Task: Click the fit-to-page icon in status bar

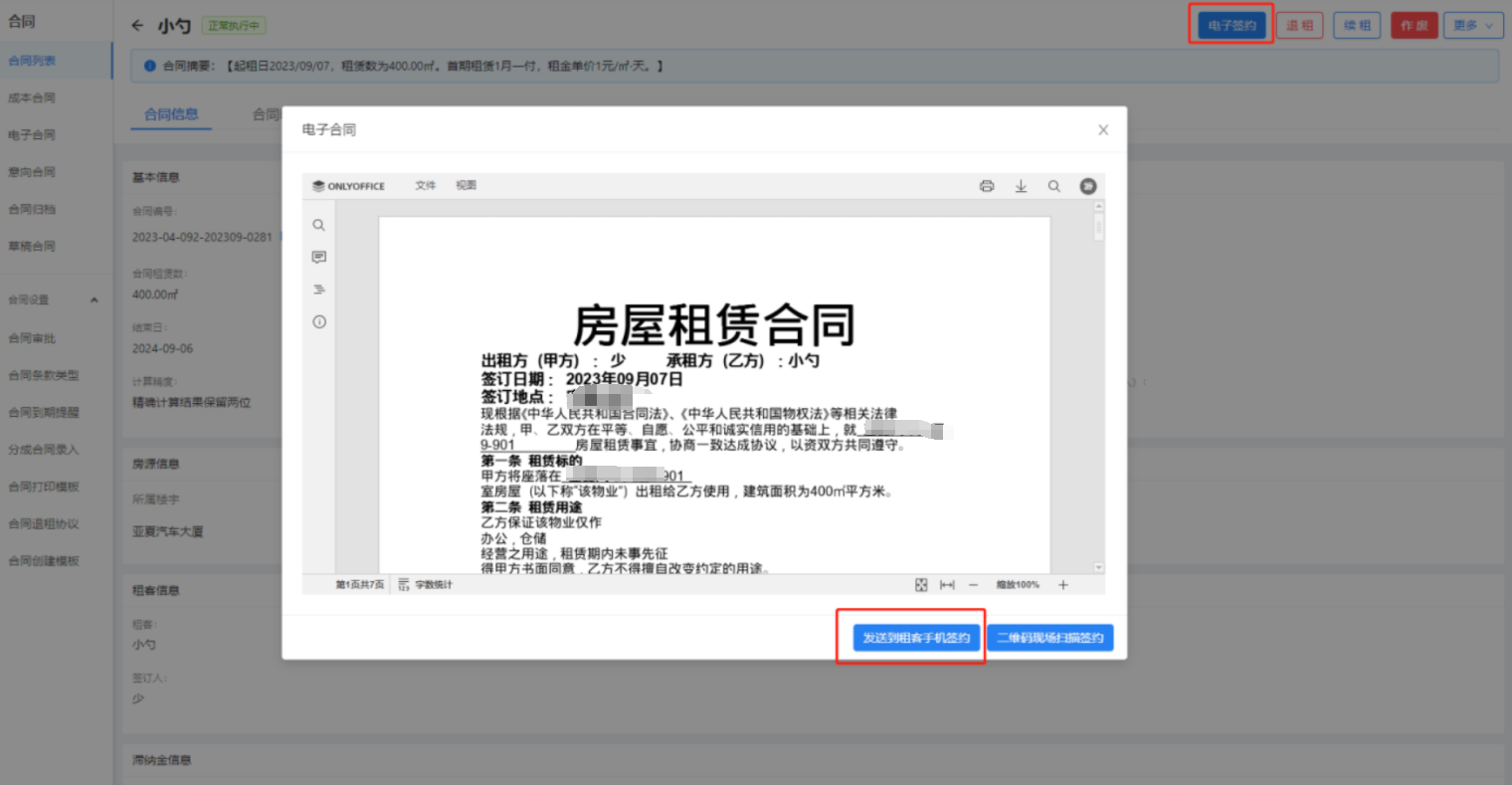Action: pyautogui.click(x=921, y=585)
